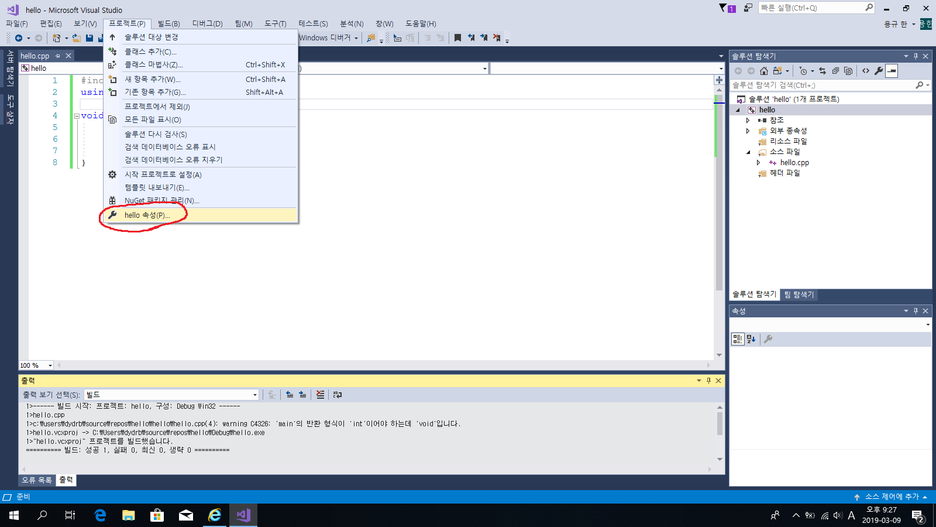This screenshot has height=527, width=936.
Task: Switch to 오류 목록 tab
Action: 36,480
